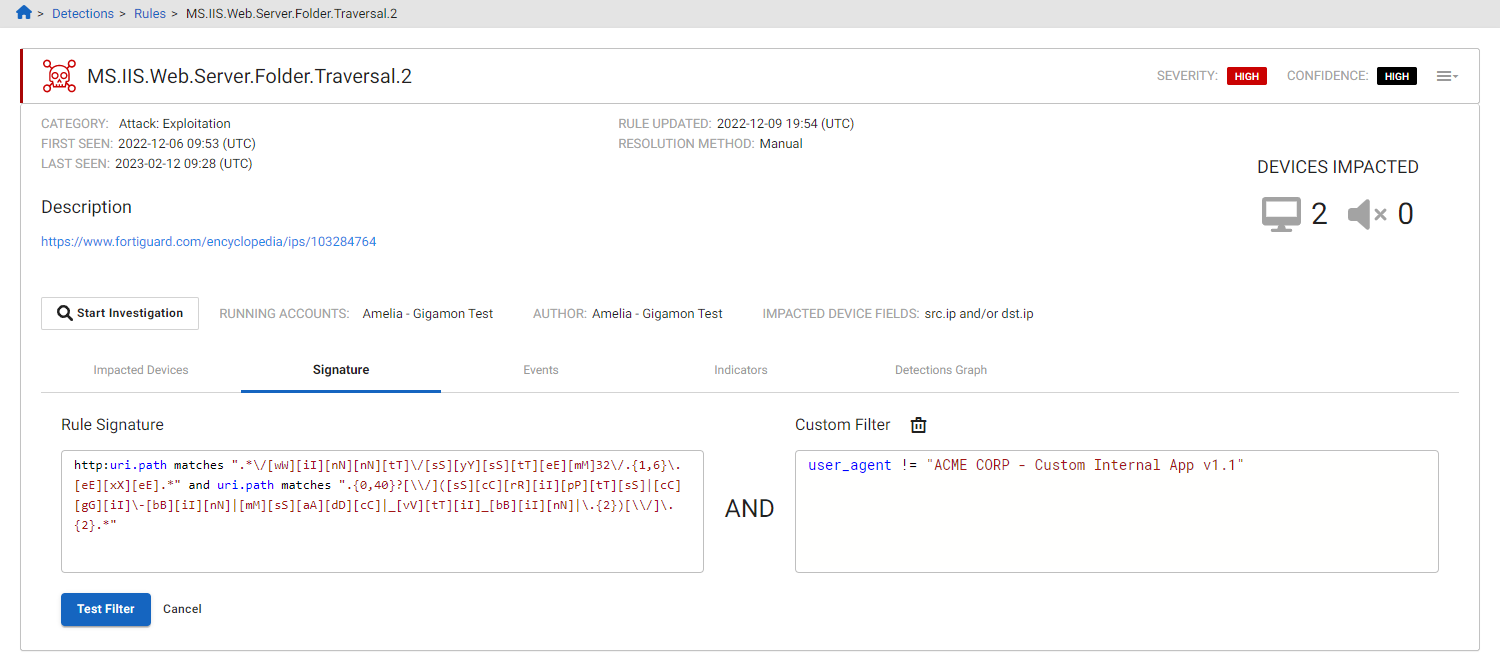Click the home icon in the breadcrumb
The image size is (1500, 671).
[x=24, y=13]
